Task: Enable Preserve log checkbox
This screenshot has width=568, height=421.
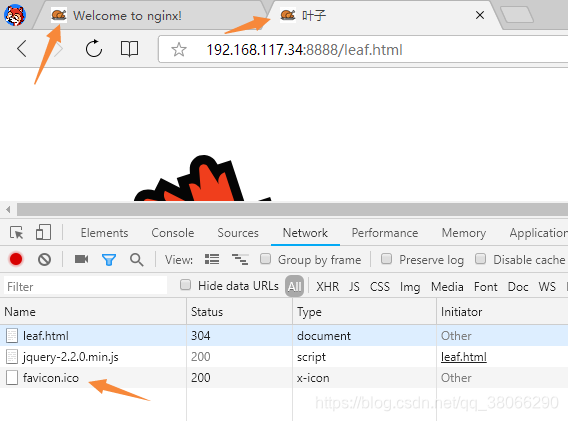Action: (387, 259)
